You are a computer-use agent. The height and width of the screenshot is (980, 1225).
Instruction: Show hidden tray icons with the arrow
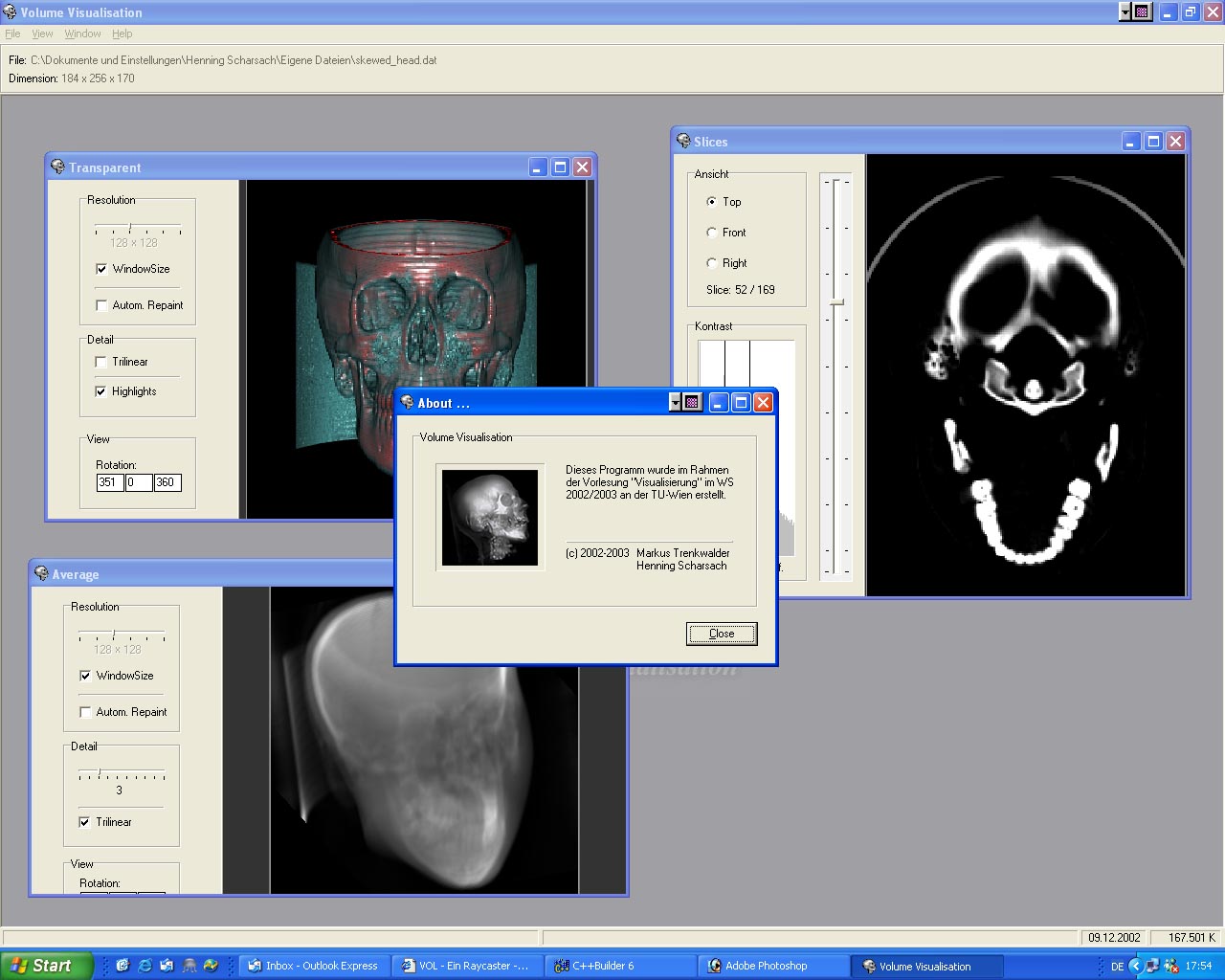coord(1136,966)
